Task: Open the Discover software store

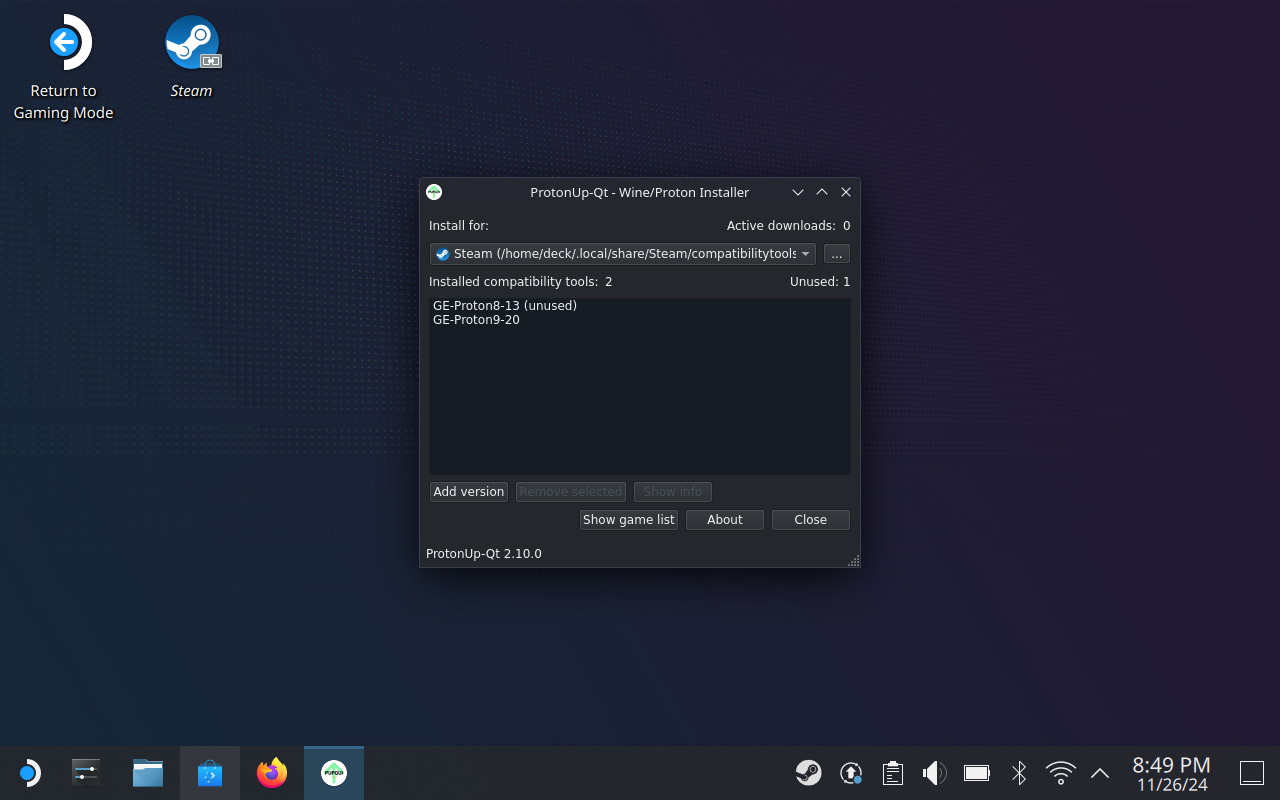Action: point(210,773)
